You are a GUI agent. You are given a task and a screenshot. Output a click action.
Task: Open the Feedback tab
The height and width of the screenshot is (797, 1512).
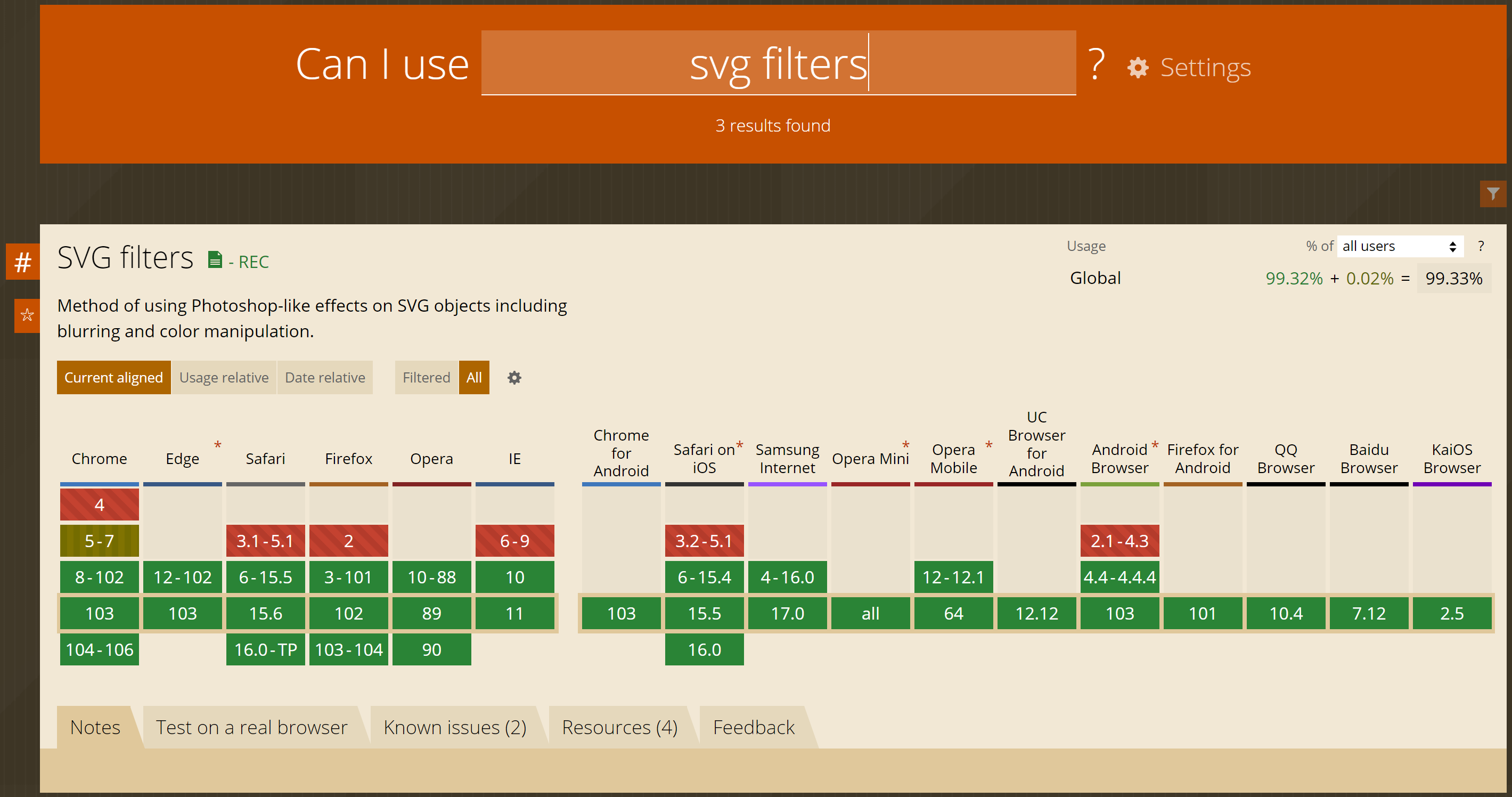pyautogui.click(x=754, y=727)
